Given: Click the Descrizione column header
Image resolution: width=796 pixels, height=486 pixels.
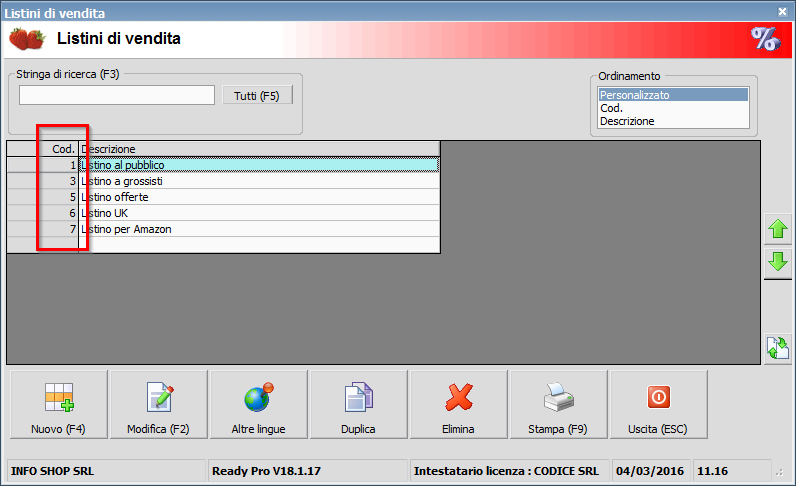Looking at the screenshot, I should (259, 149).
